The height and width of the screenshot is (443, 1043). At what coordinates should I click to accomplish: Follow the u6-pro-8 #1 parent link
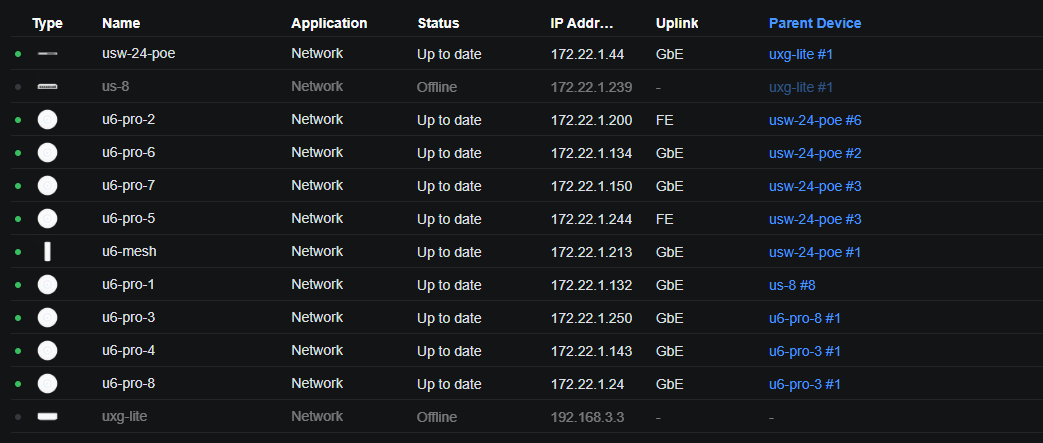click(805, 319)
